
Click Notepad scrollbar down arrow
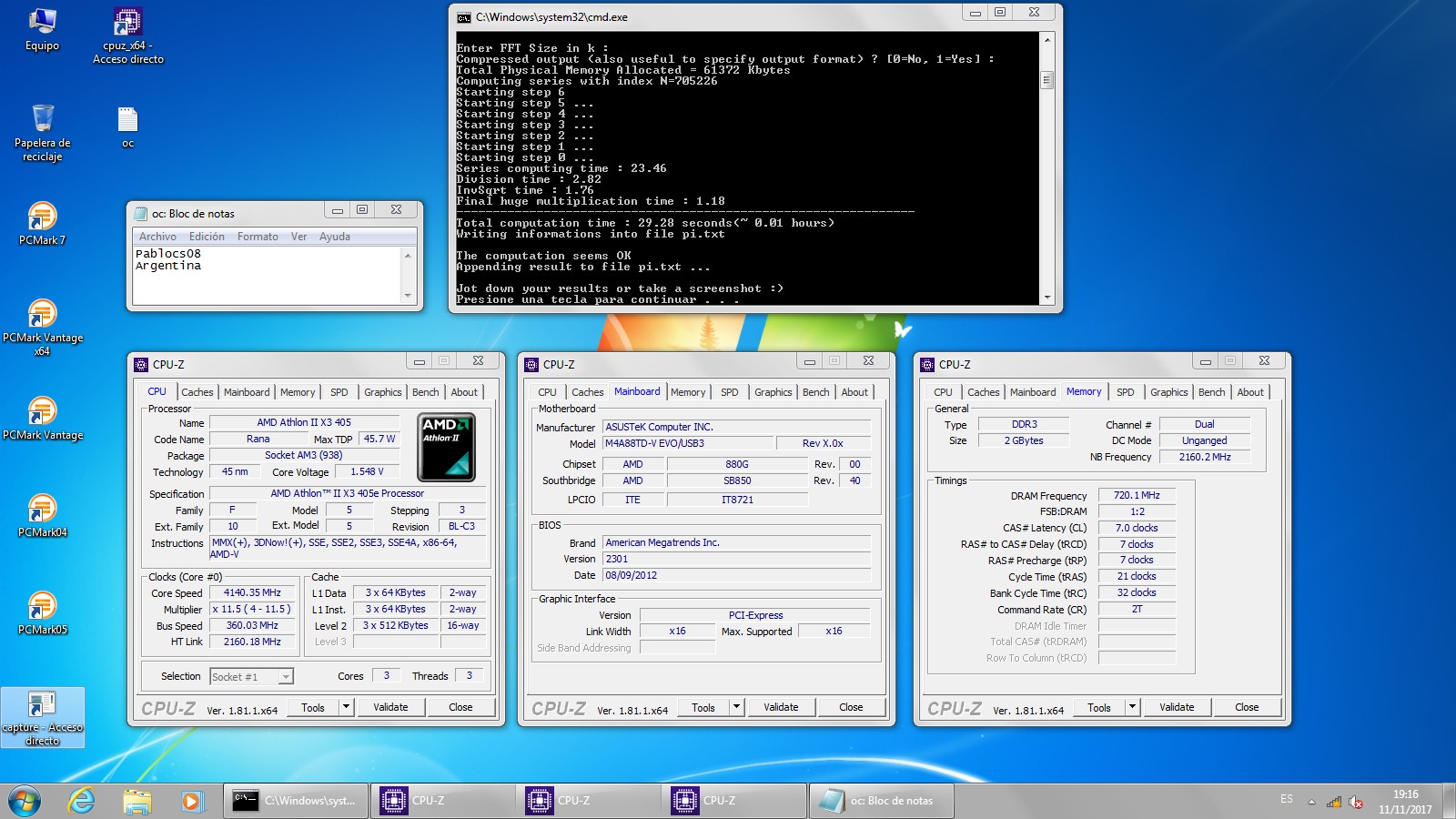408,296
